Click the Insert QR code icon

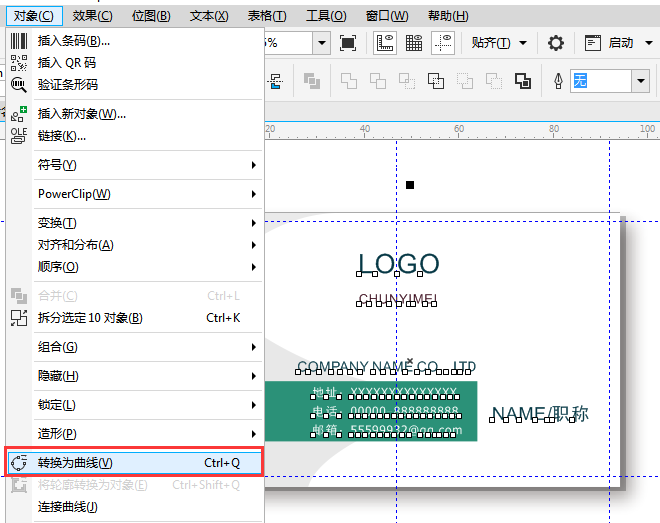19,63
